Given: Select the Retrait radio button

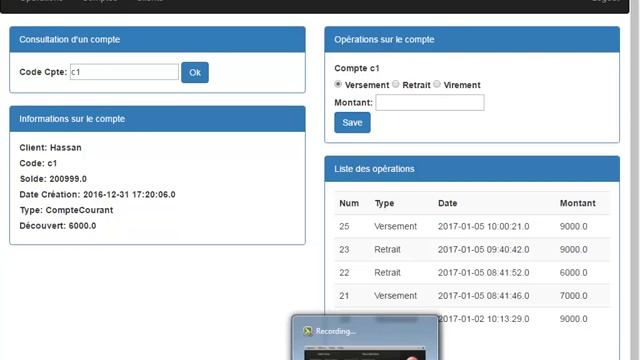Looking at the screenshot, I should pyautogui.click(x=396, y=84).
